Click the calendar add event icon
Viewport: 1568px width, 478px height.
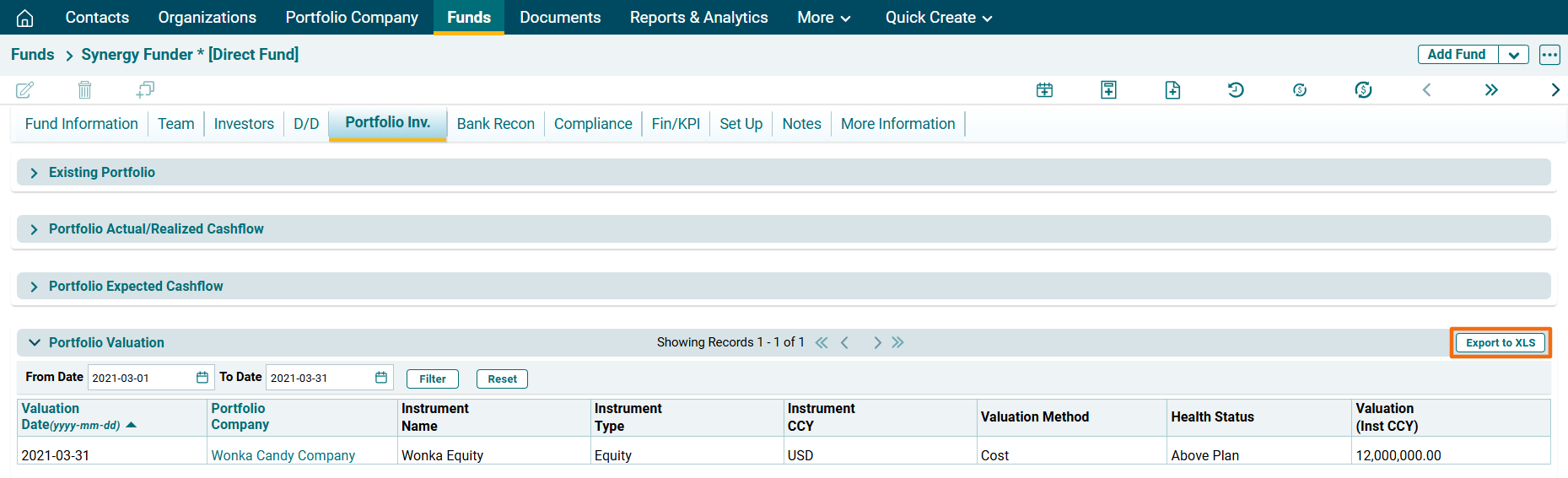coord(1044,90)
